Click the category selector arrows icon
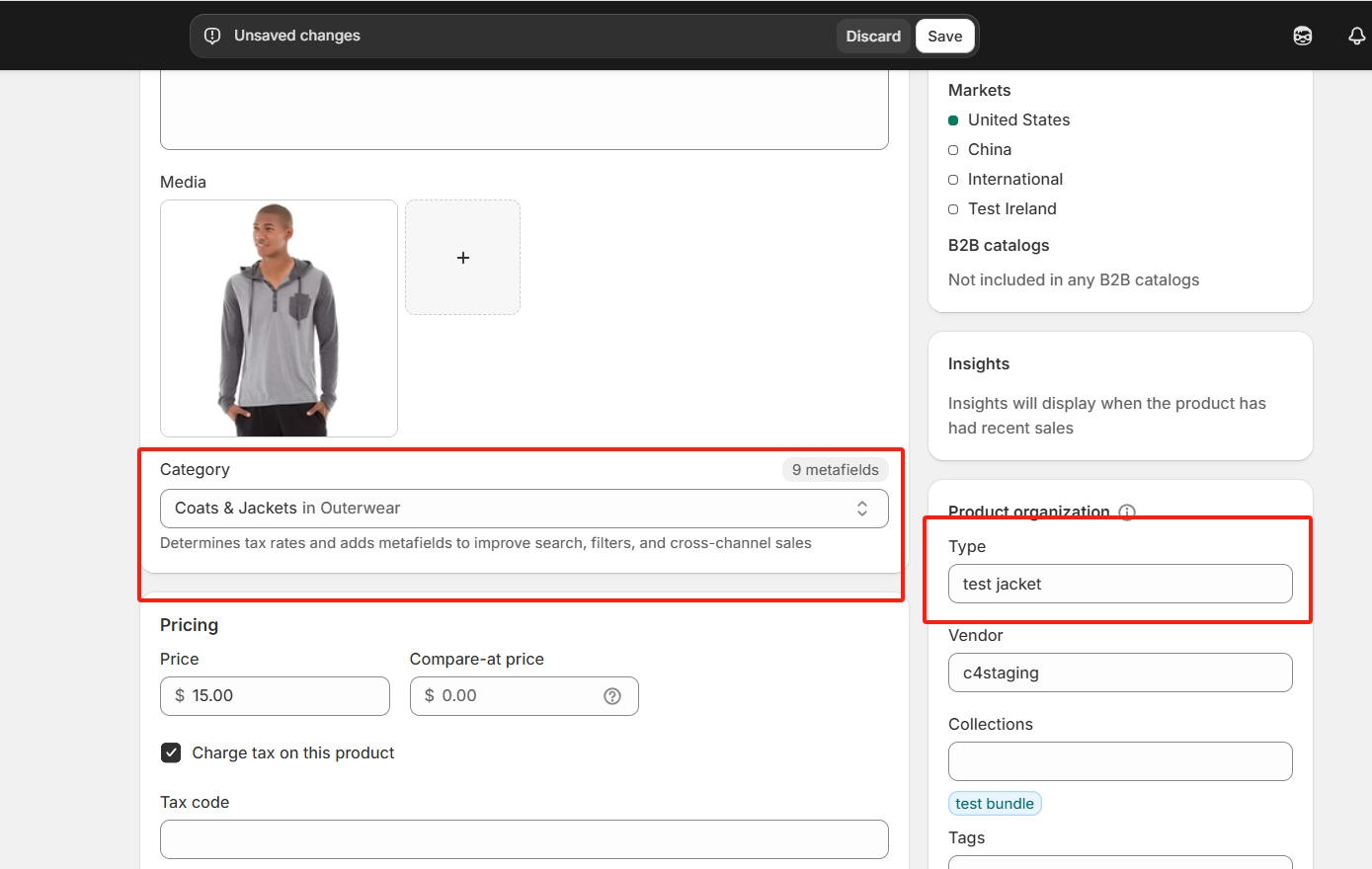Image resolution: width=1372 pixels, height=869 pixels. (861, 509)
